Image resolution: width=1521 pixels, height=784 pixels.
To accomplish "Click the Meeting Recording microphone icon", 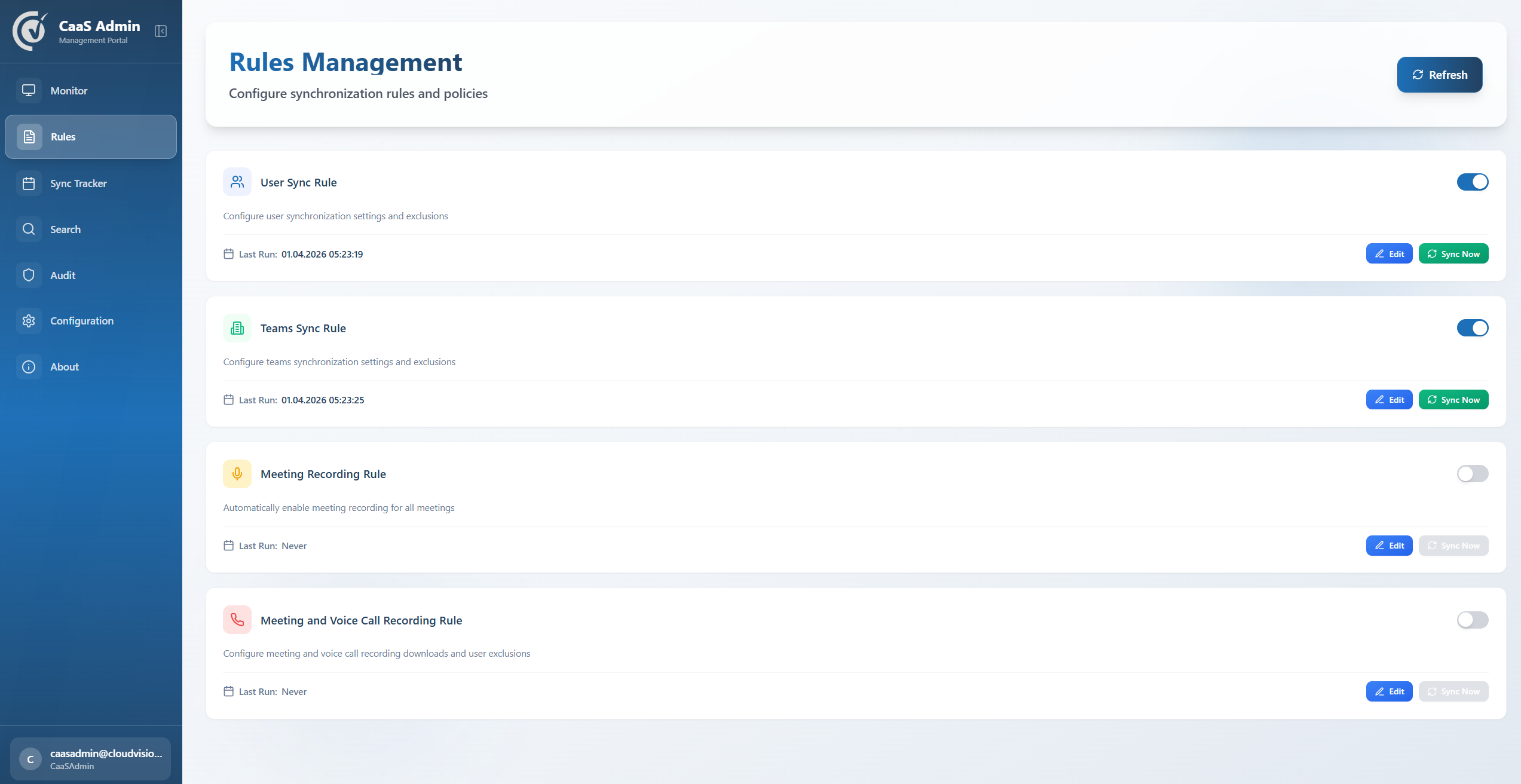I will [x=237, y=474].
